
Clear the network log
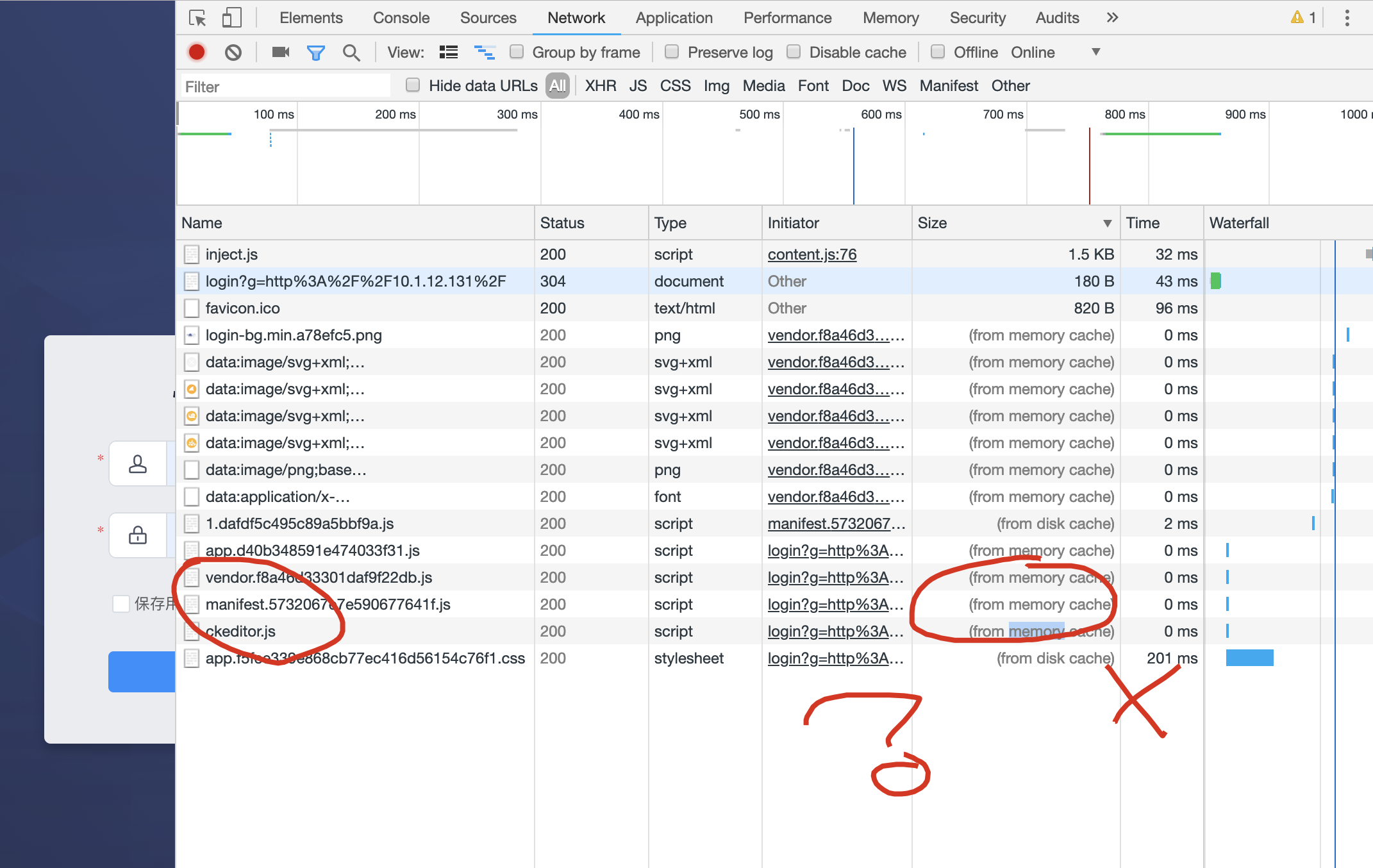(233, 52)
